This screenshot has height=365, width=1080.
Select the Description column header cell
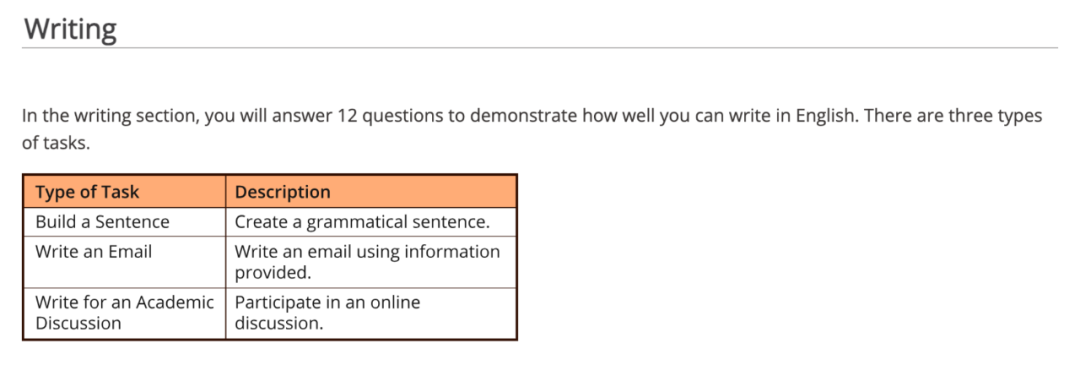tap(371, 191)
